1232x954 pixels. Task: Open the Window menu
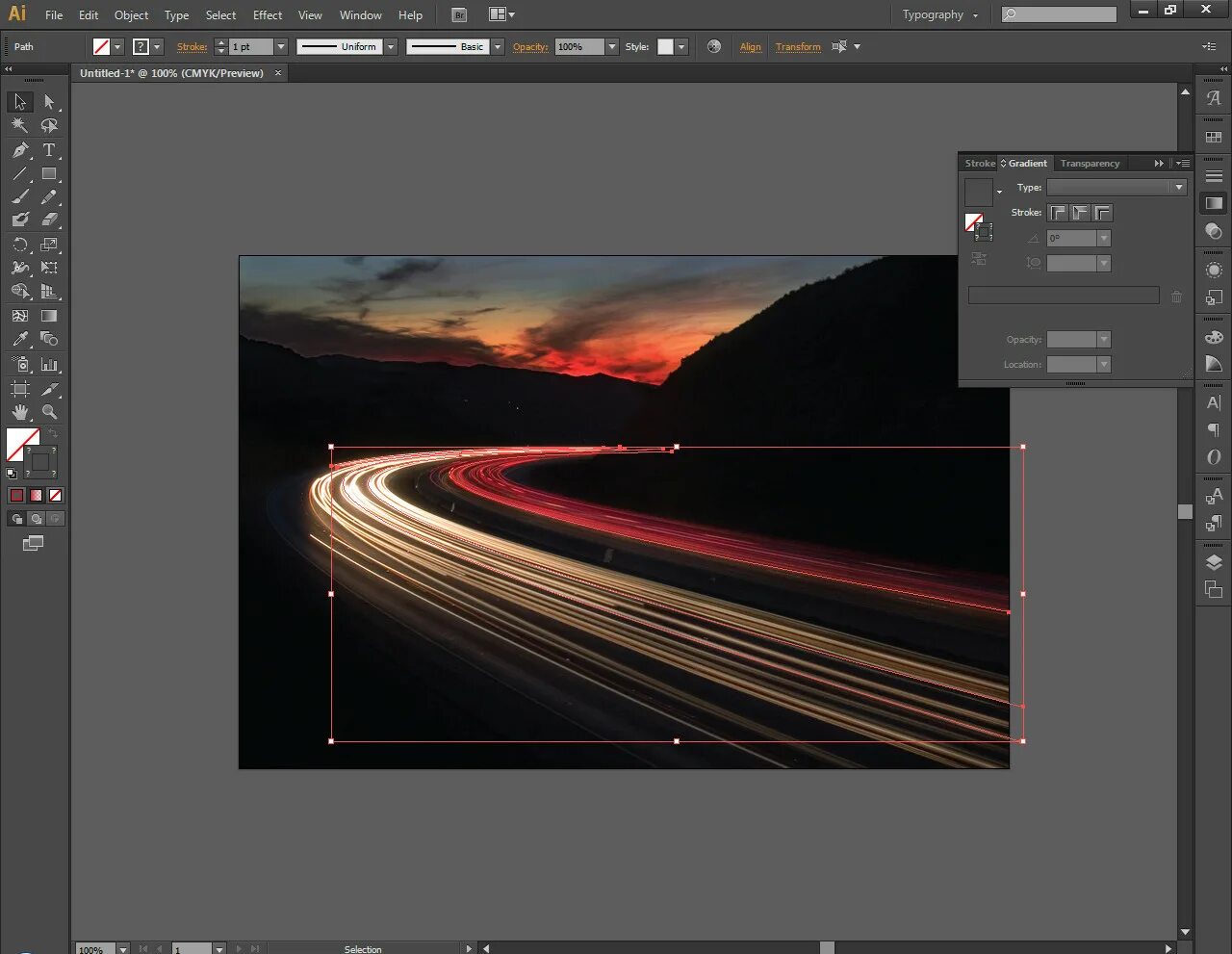click(x=361, y=15)
